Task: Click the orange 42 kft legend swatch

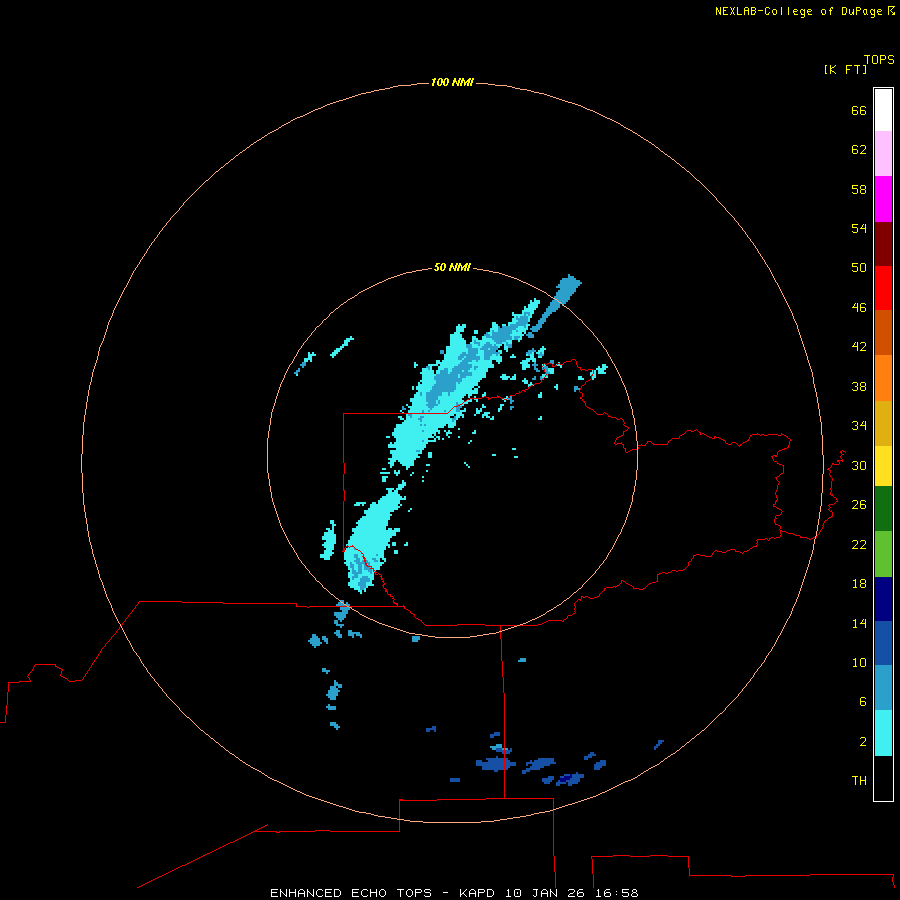Action: (883, 378)
